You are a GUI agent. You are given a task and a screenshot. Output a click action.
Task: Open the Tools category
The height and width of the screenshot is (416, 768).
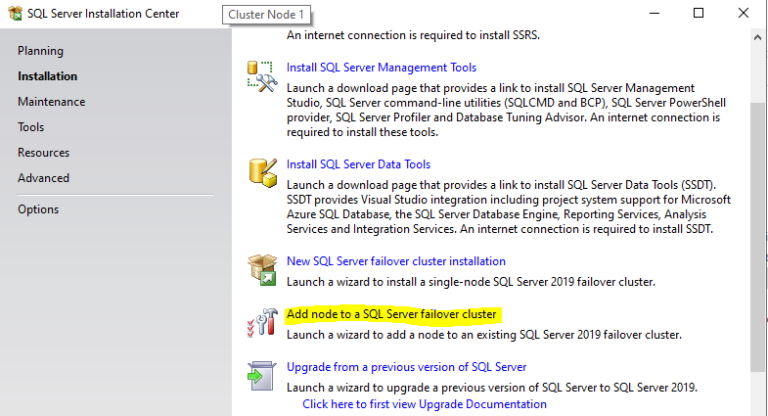(31, 127)
